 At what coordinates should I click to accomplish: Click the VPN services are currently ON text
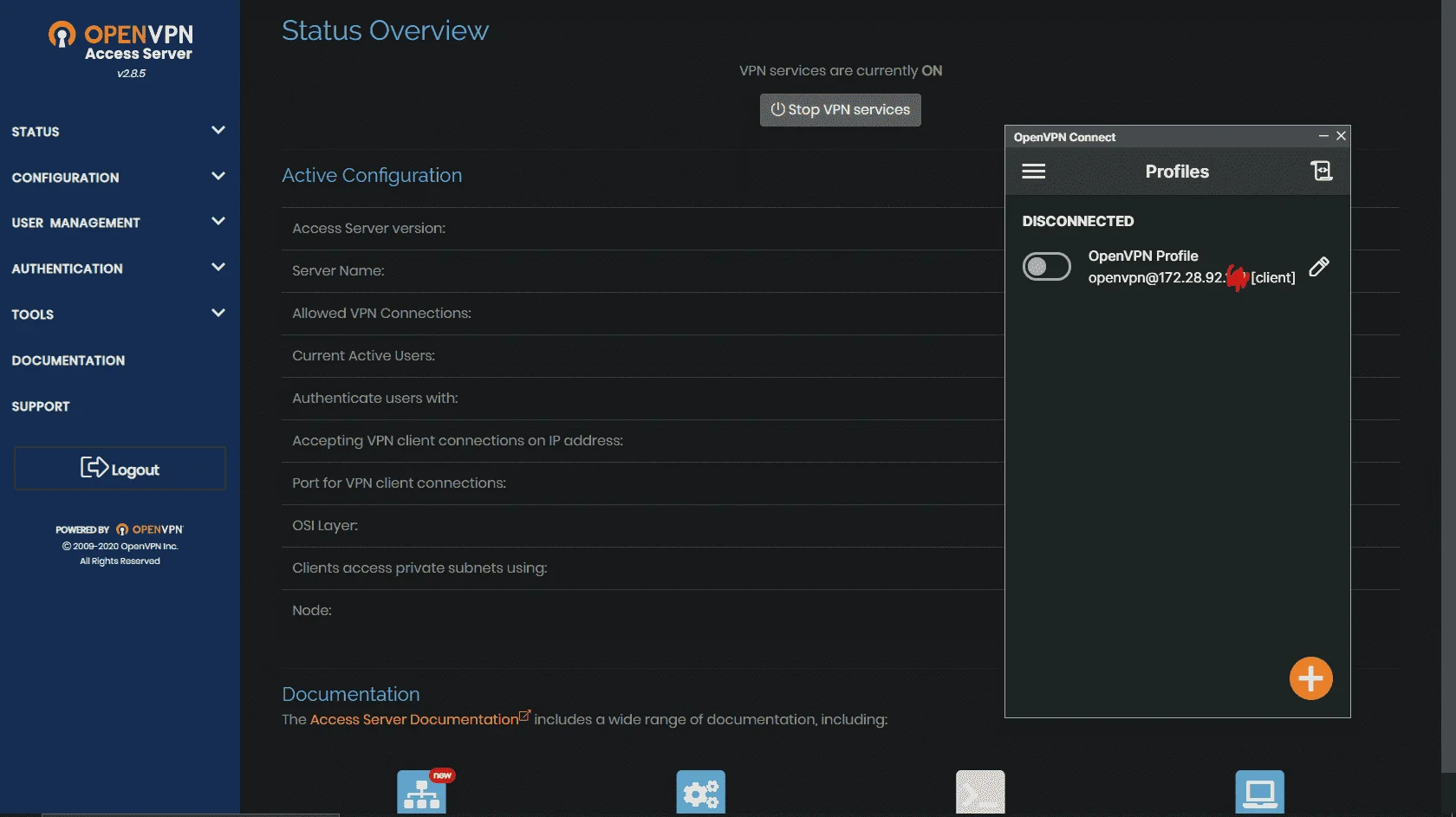840,71
